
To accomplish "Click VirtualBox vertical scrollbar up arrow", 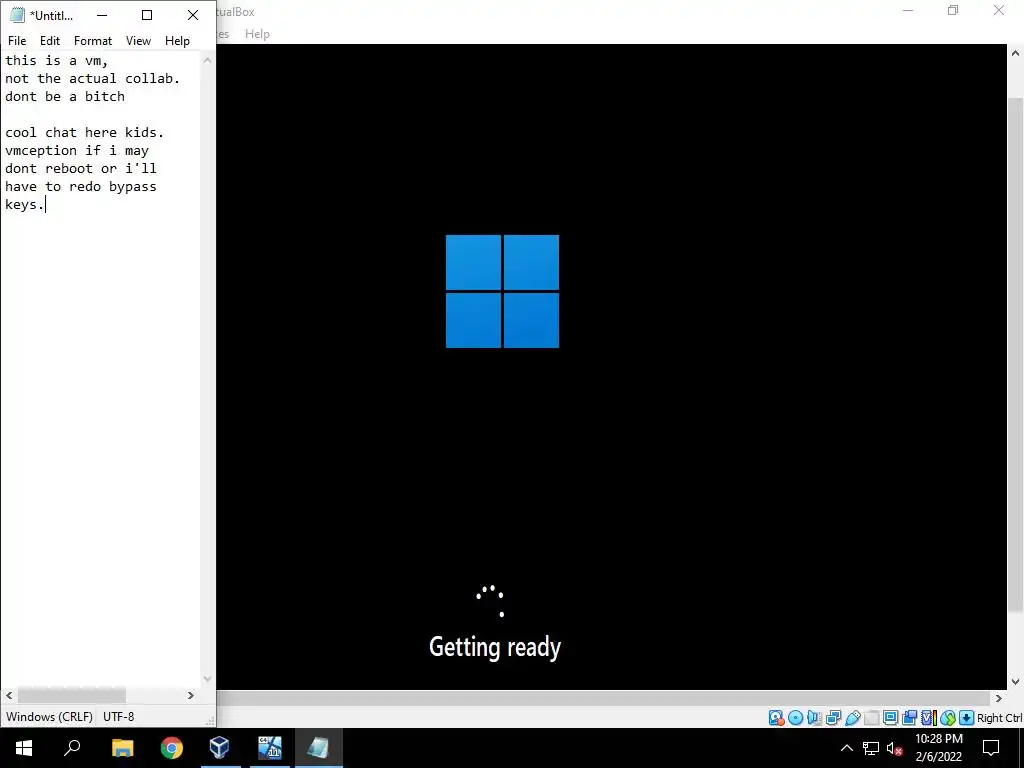I will pyautogui.click(x=1016, y=53).
